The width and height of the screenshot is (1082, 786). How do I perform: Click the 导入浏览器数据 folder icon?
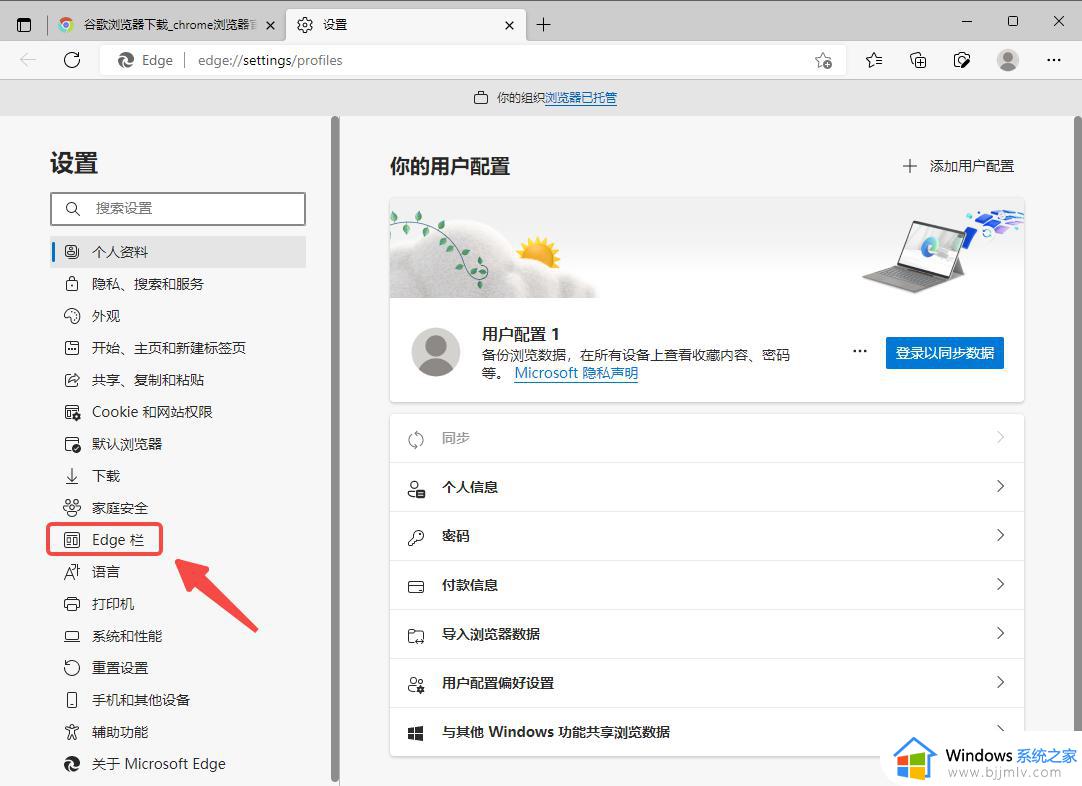[x=416, y=636]
